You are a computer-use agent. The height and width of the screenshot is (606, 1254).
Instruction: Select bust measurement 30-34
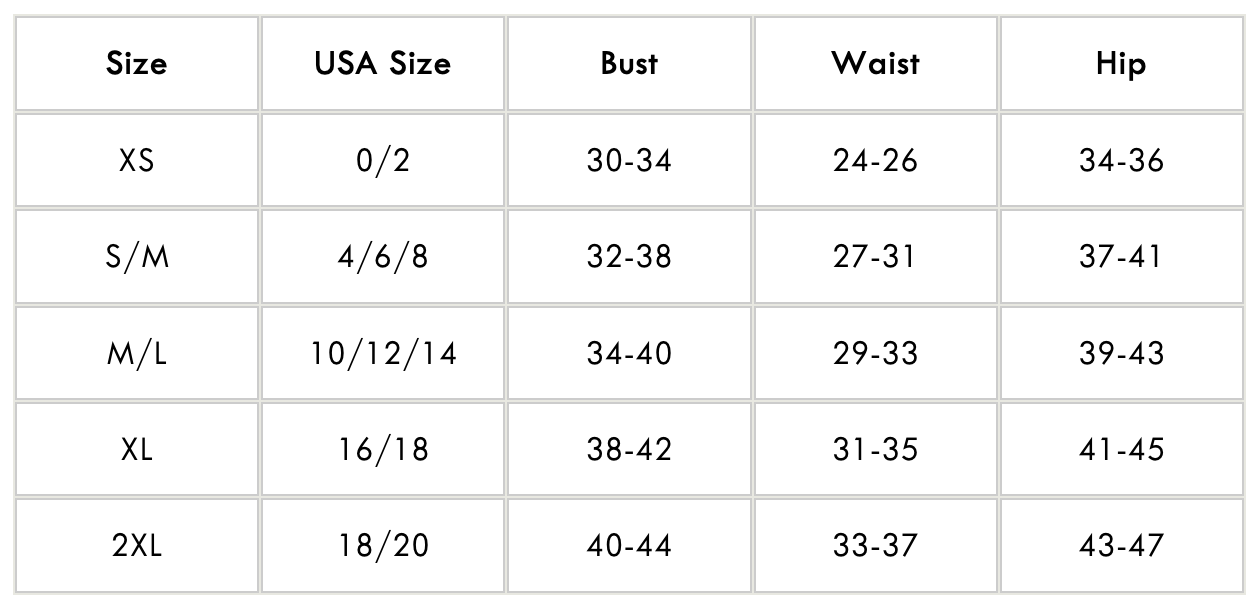[629, 160]
